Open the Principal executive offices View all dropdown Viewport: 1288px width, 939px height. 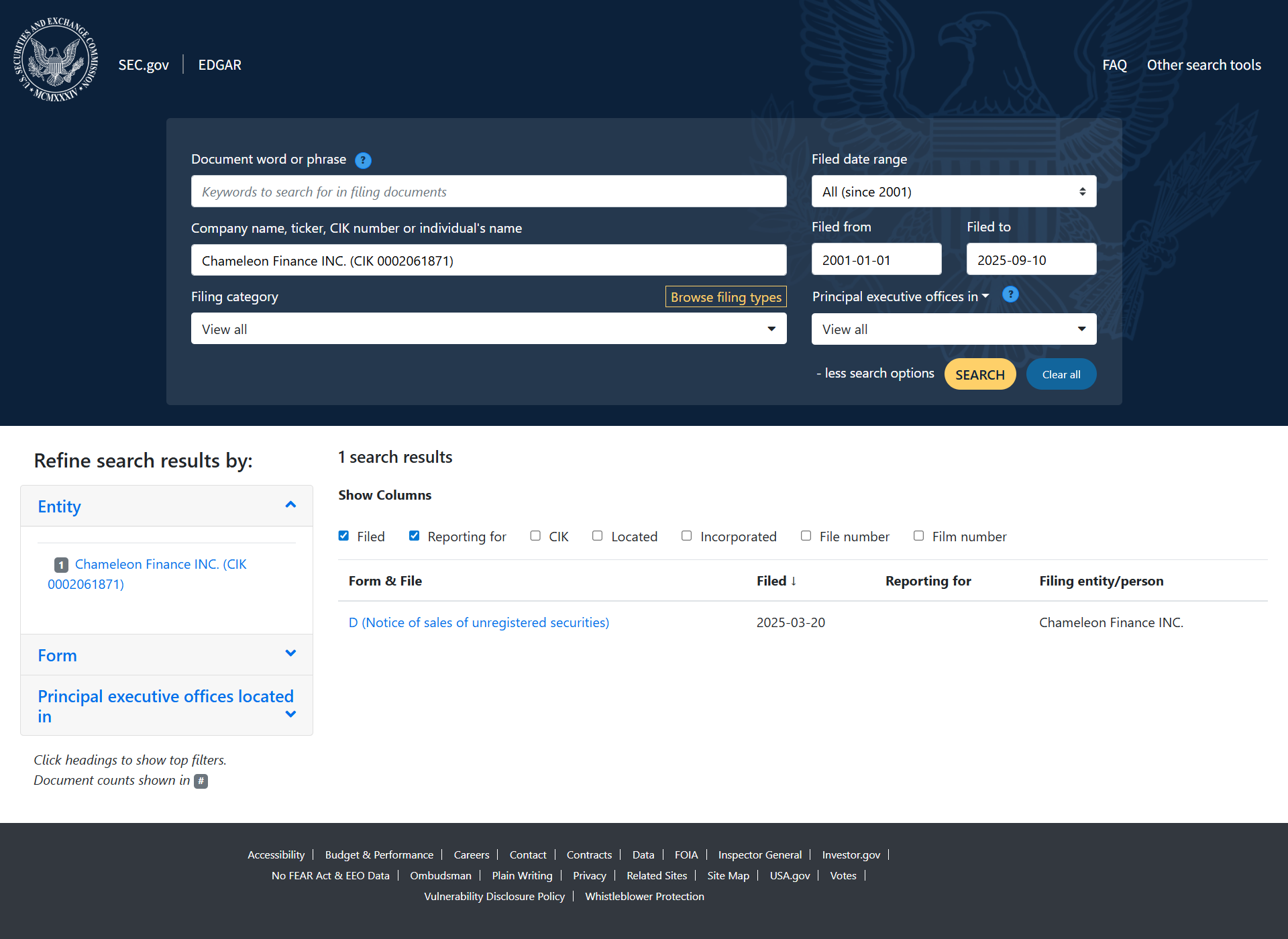click(x=954, y=329)
